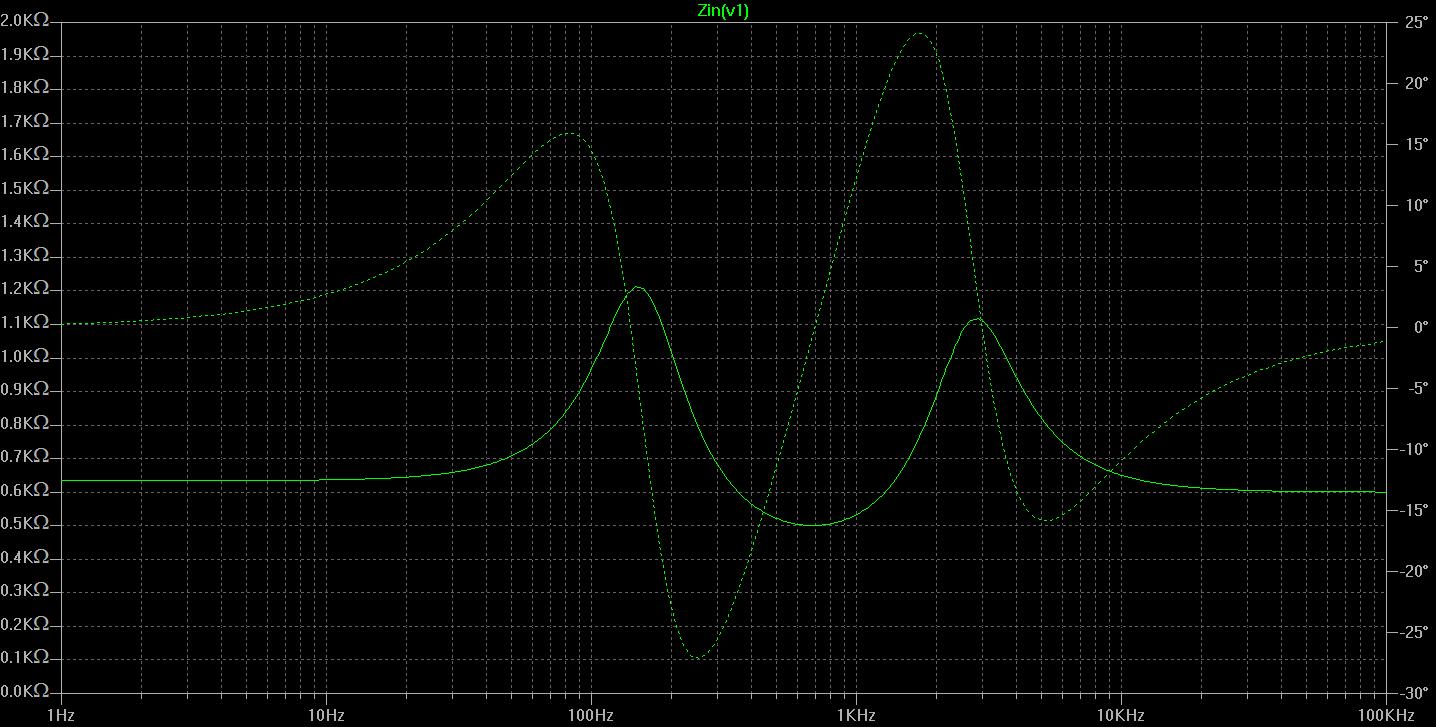The width and height of the screenshot is (1436, 727).
Task: Click the -25° phase axis label
Action: [1413, 631]
